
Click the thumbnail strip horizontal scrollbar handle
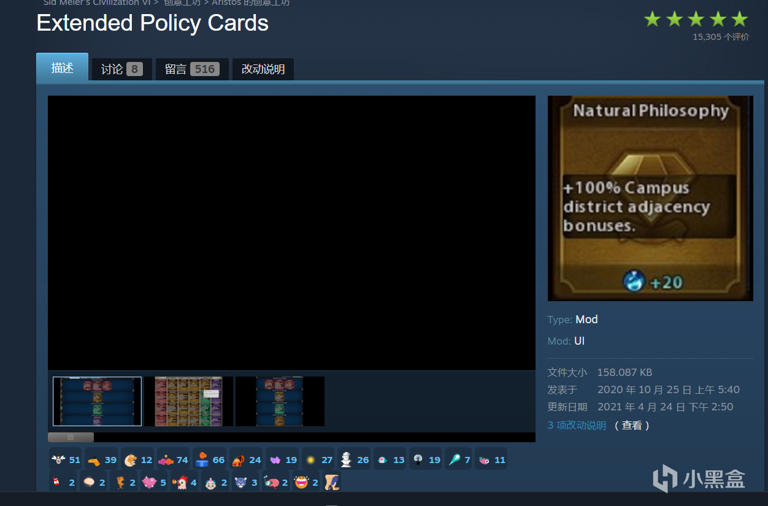click(71, 437)
